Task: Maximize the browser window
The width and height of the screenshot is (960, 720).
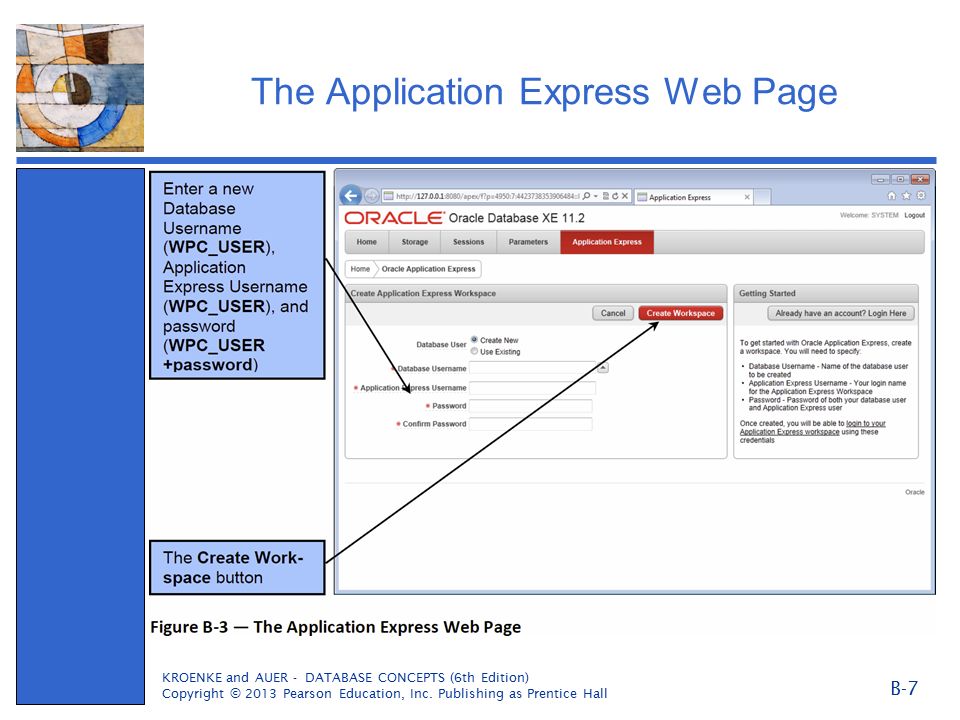Action: (900, 179)
